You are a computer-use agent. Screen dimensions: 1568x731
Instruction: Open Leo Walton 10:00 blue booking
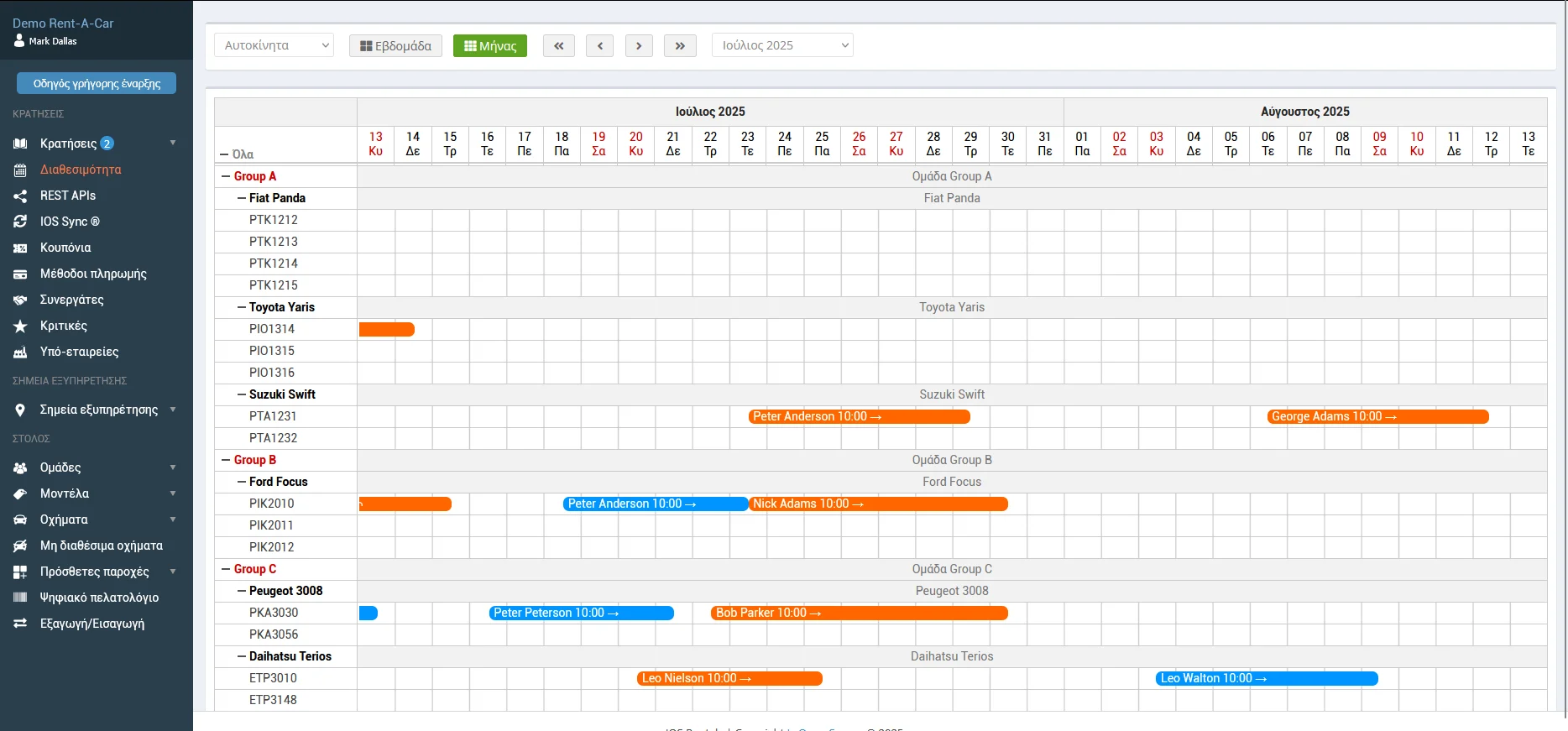[1266, 678]
